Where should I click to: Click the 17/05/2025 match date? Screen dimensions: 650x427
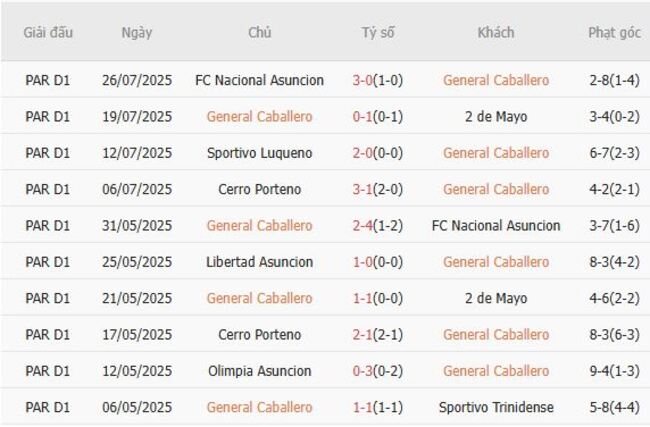(137, 335)
